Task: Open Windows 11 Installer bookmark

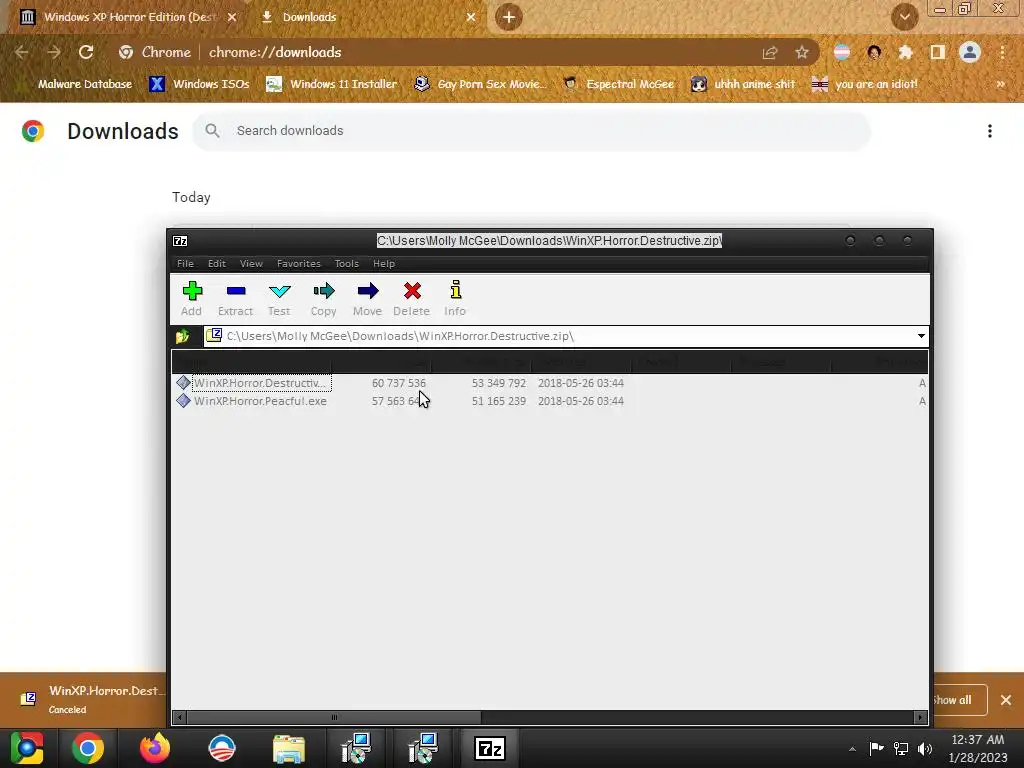Action: (332, 84)
